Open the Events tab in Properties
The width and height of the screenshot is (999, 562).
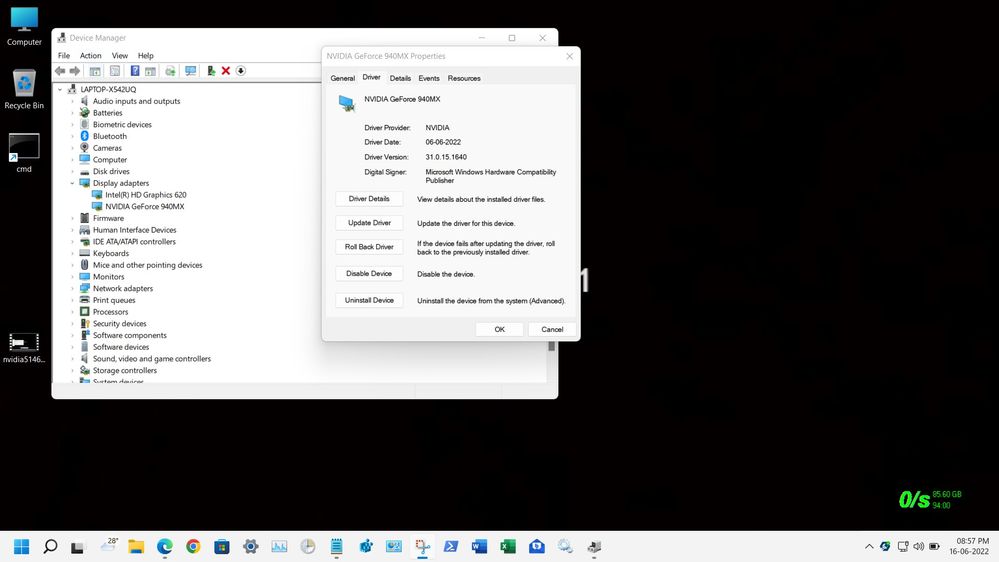pos(429,78)
